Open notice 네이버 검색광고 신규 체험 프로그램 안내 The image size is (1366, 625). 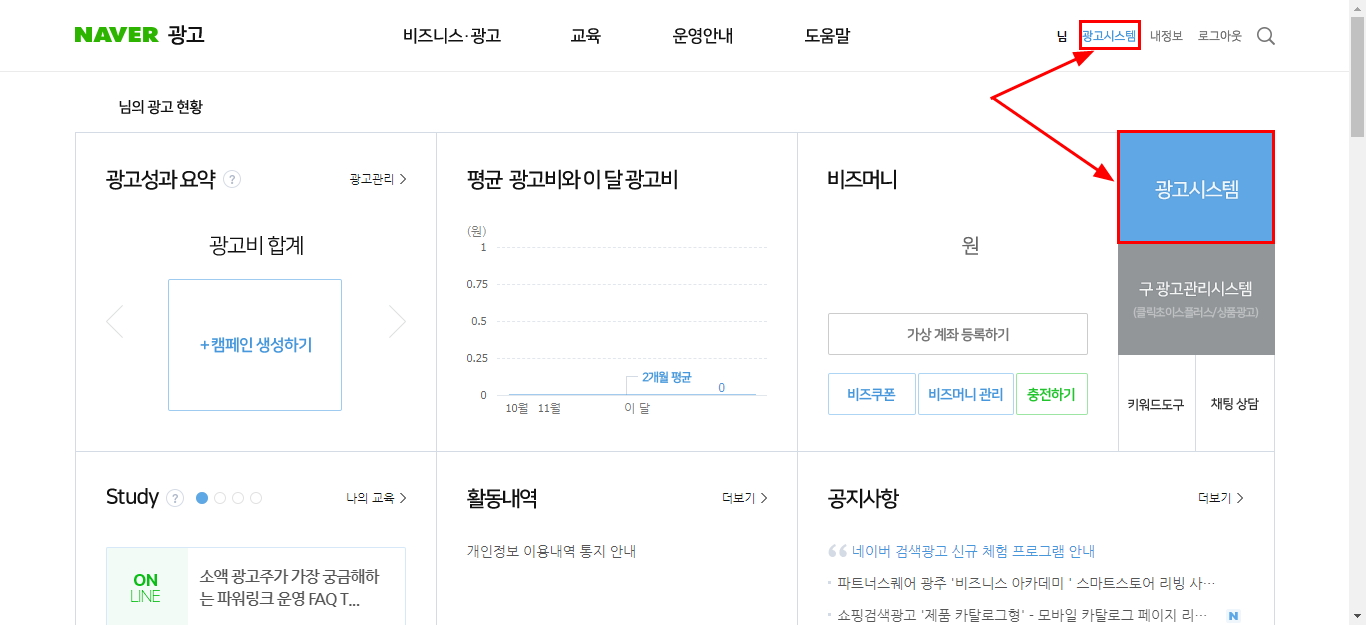(973, 551)
